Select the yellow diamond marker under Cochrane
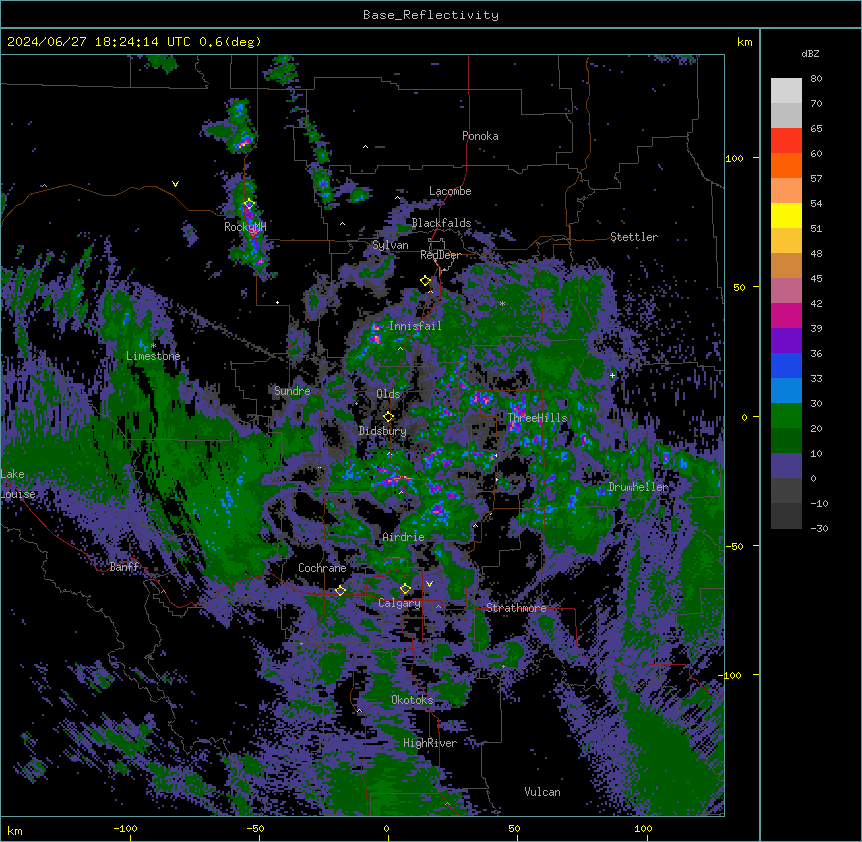This screenshot has width=862, height=842. point(340,590)
